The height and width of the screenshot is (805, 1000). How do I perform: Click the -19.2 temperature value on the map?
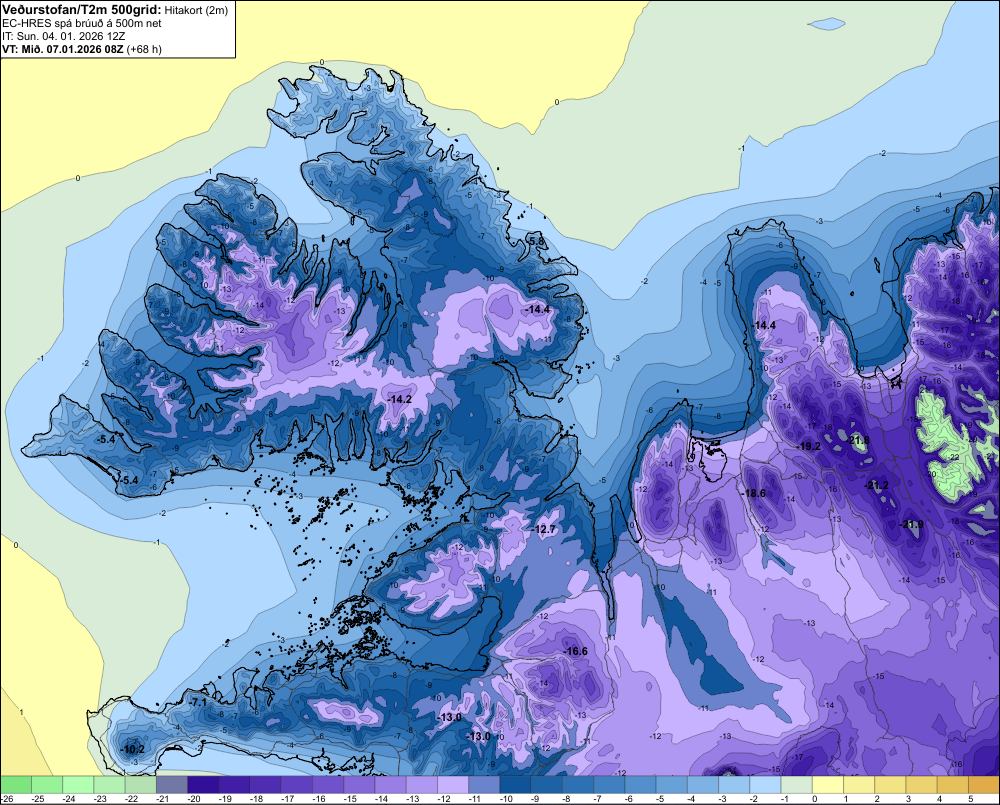[x=809, y=446]
